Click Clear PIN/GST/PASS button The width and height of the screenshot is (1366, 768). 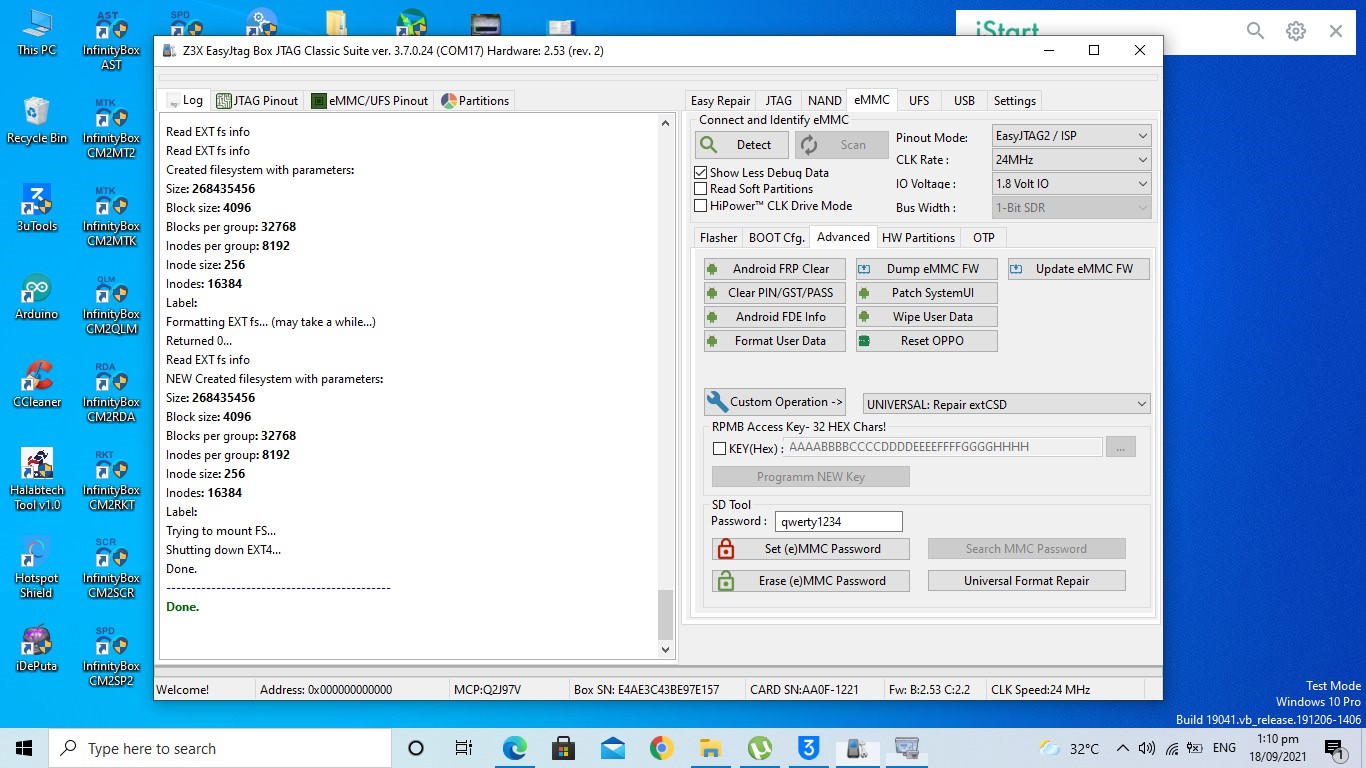[x=775, y=293]
